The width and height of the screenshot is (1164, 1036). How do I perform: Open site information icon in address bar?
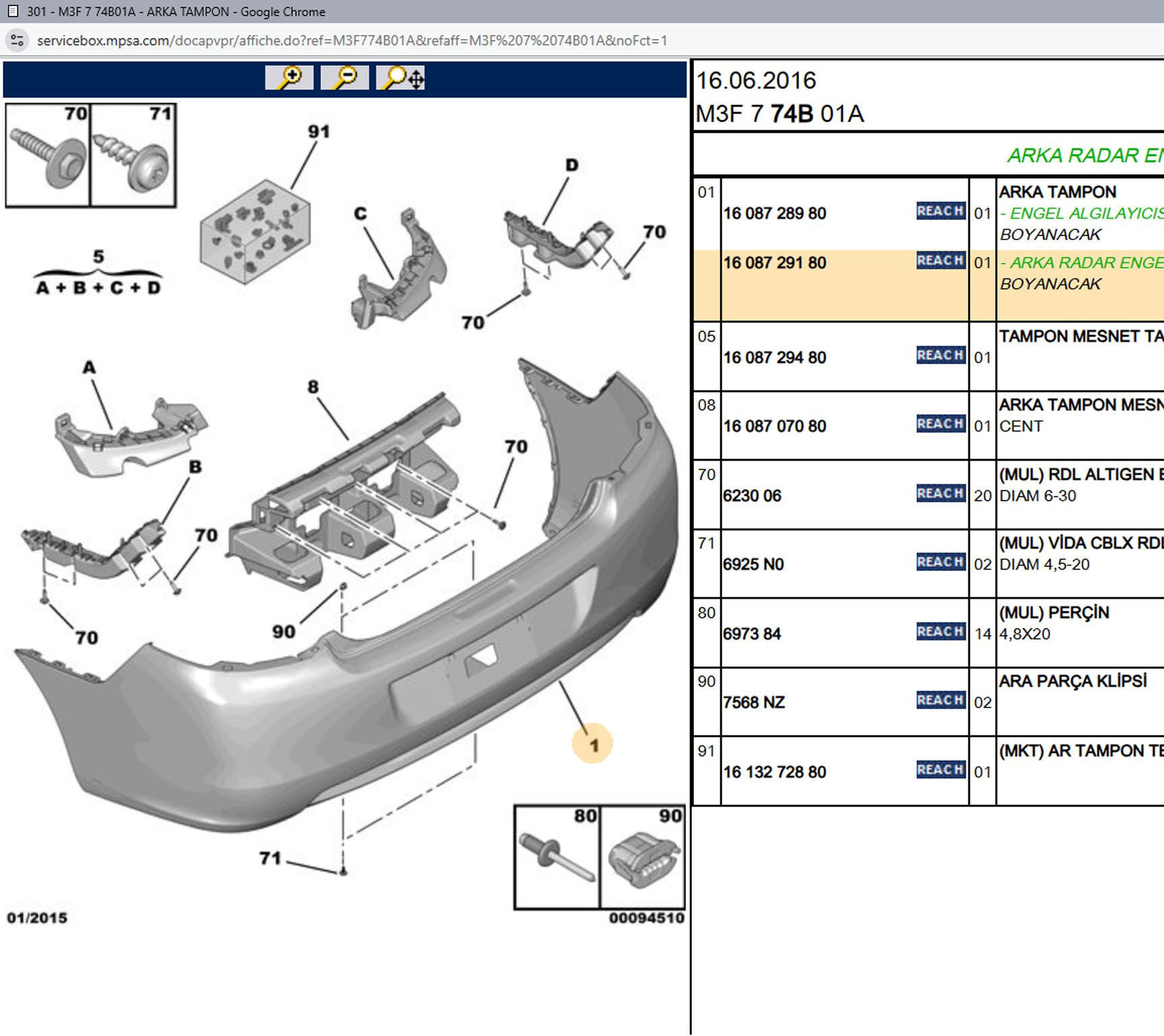17,40
